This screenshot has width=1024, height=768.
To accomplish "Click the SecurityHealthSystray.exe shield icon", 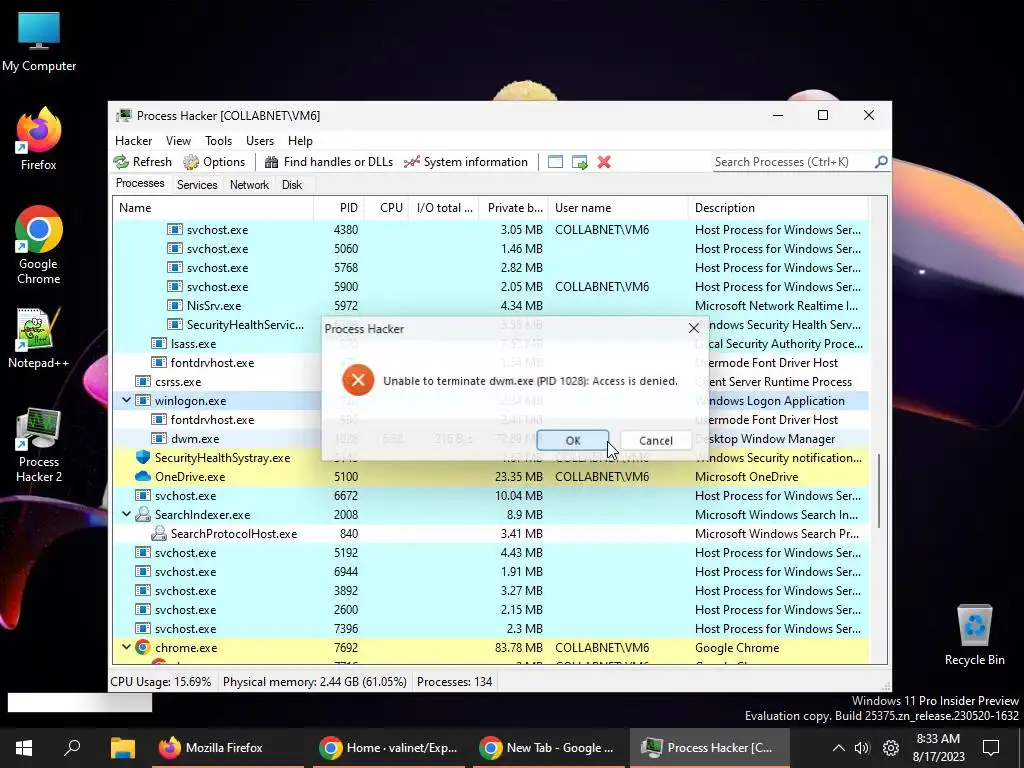I will click(x=142, y=457).
